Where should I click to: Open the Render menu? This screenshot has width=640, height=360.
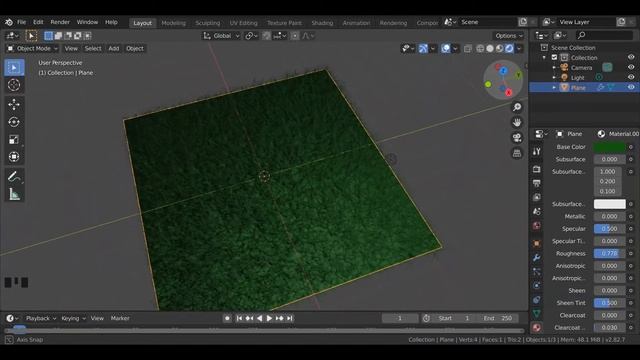pos(60,22)
